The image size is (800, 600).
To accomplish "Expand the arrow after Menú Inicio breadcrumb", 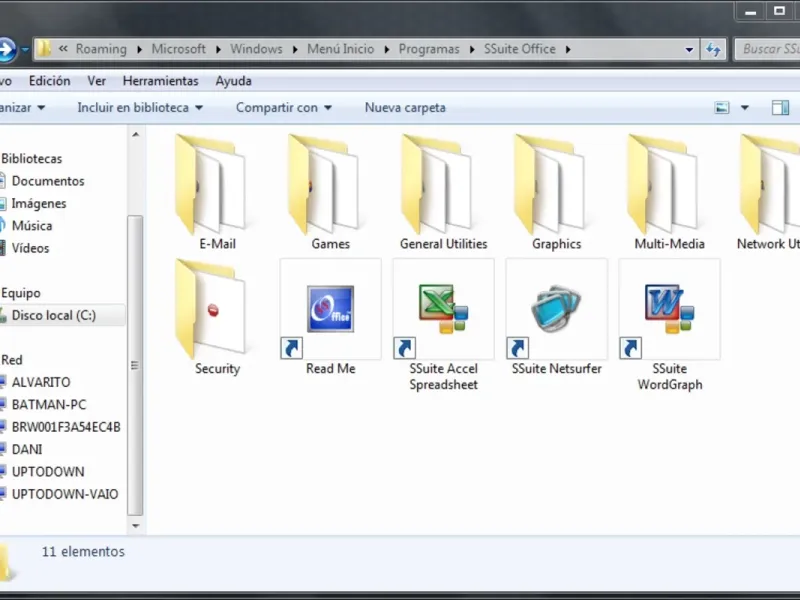I will click(x=386, y=49).
